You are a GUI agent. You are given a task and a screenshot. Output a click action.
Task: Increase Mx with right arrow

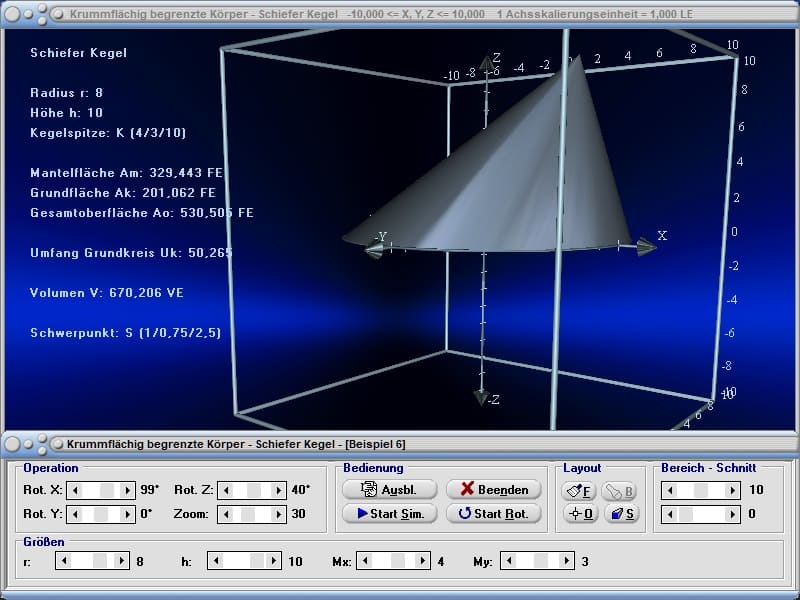[422, 561]
